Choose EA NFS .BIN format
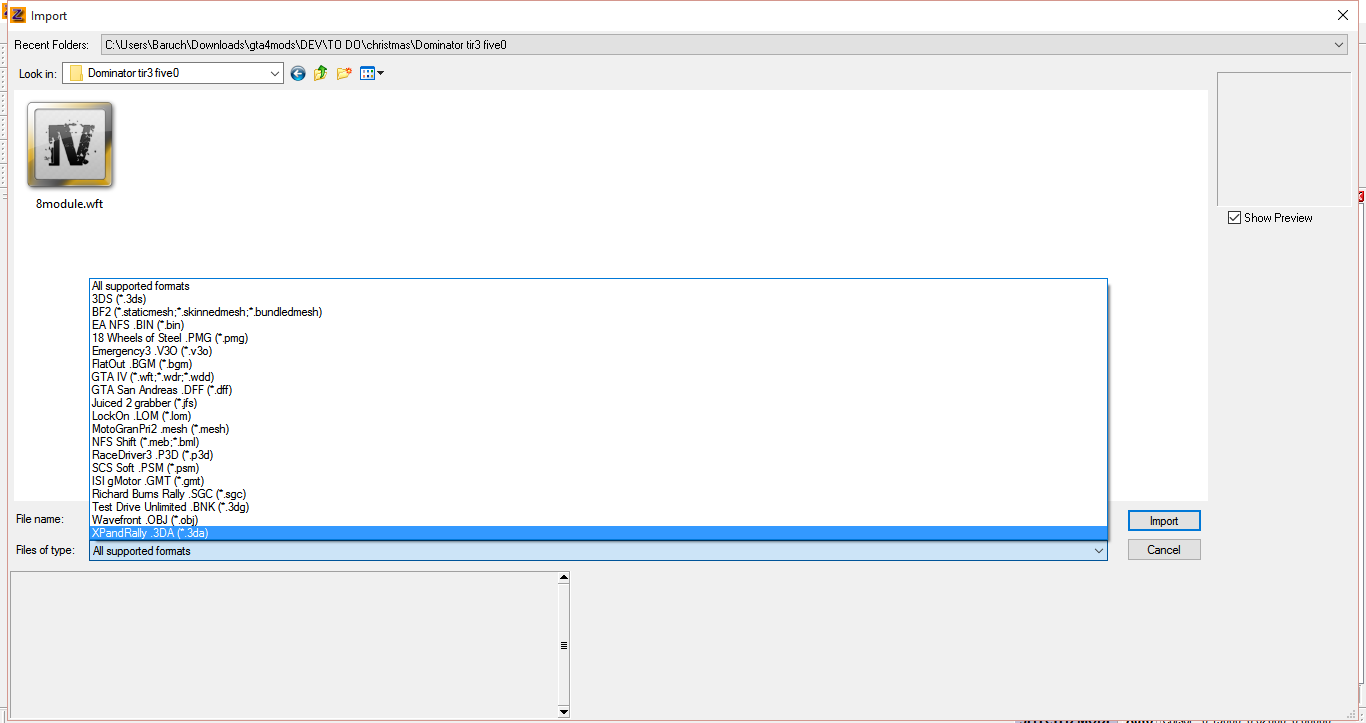Screen dimensions: 1366x723 pyautogui.click(x=598, y=325)
